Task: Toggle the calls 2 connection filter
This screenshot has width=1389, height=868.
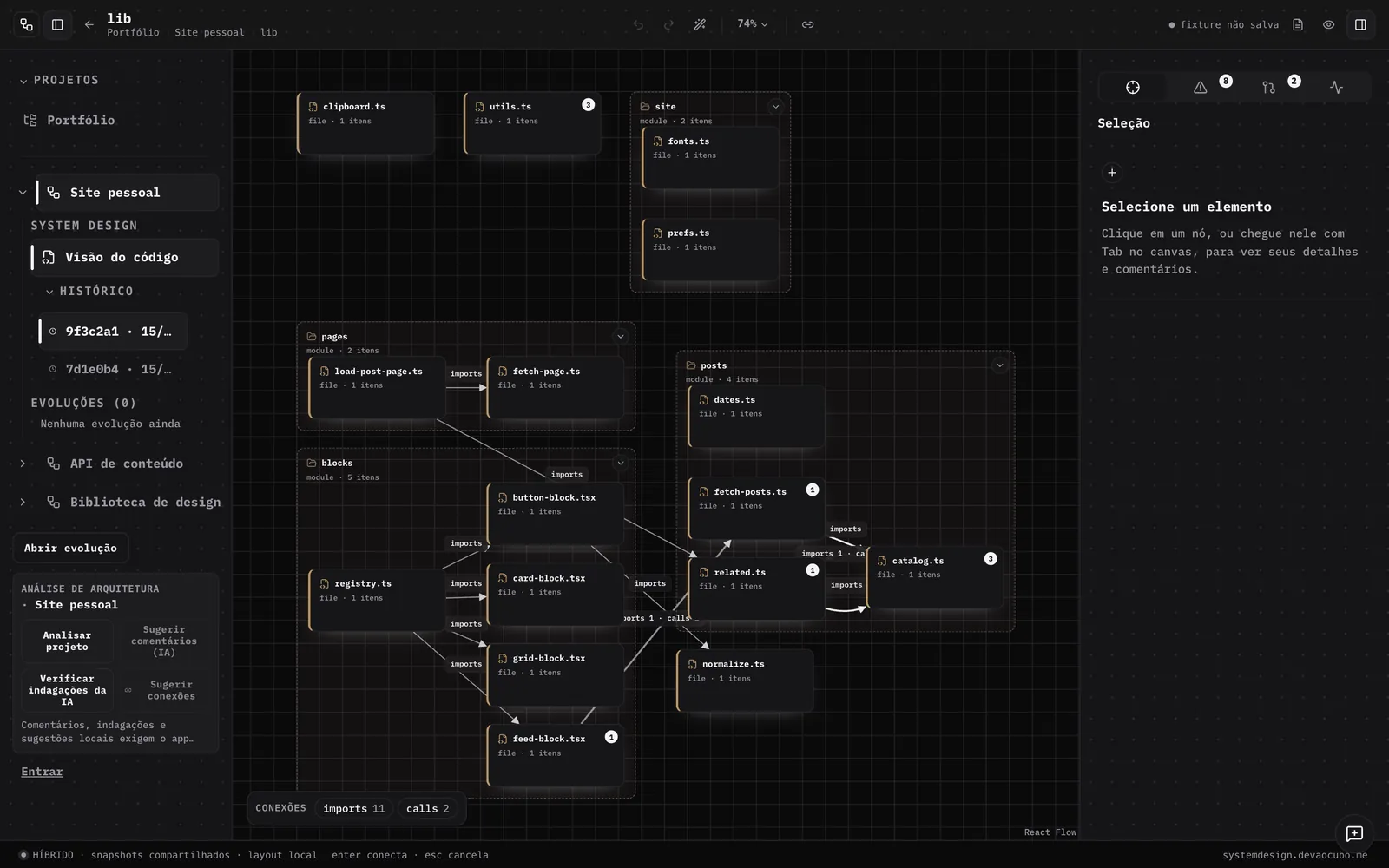Action: [428, 808]
